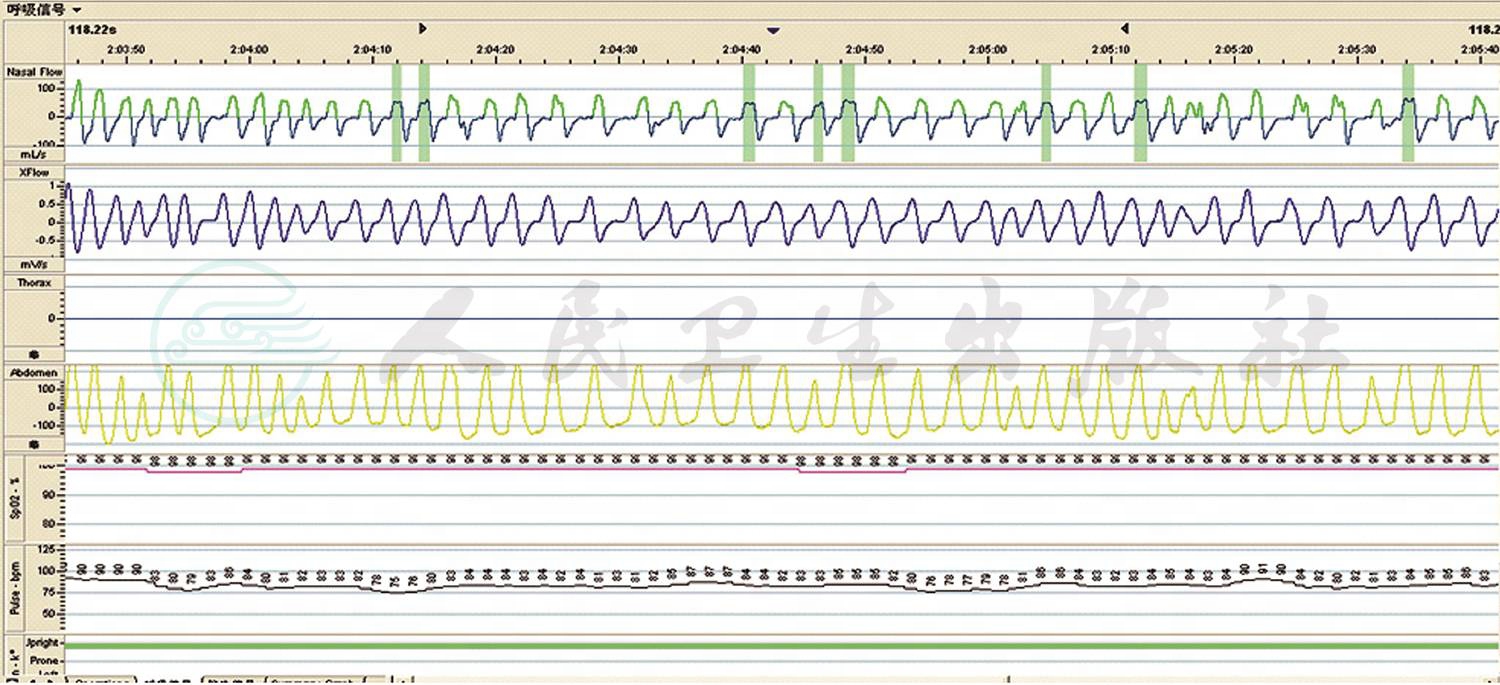Jump to the 2:04:00 time label
1500x685 pixels.
pyautogui.click(x=249, y=49)
